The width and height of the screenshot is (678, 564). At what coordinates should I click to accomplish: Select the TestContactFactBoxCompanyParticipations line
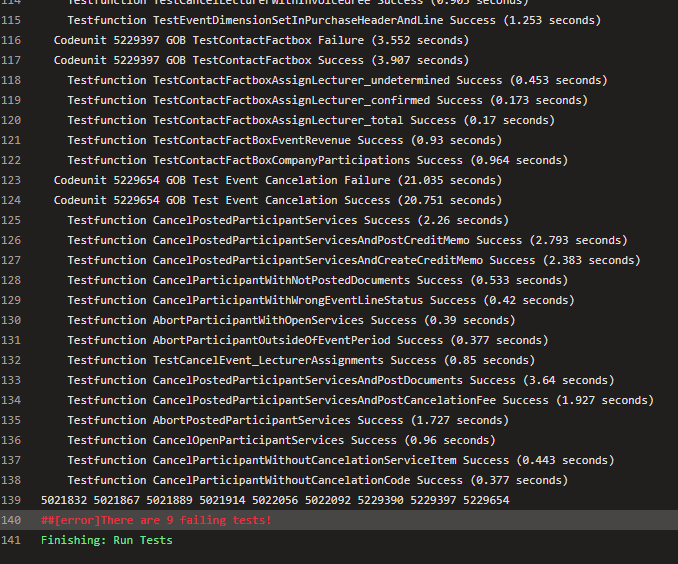pyautogui.click(x=317, y=160)
